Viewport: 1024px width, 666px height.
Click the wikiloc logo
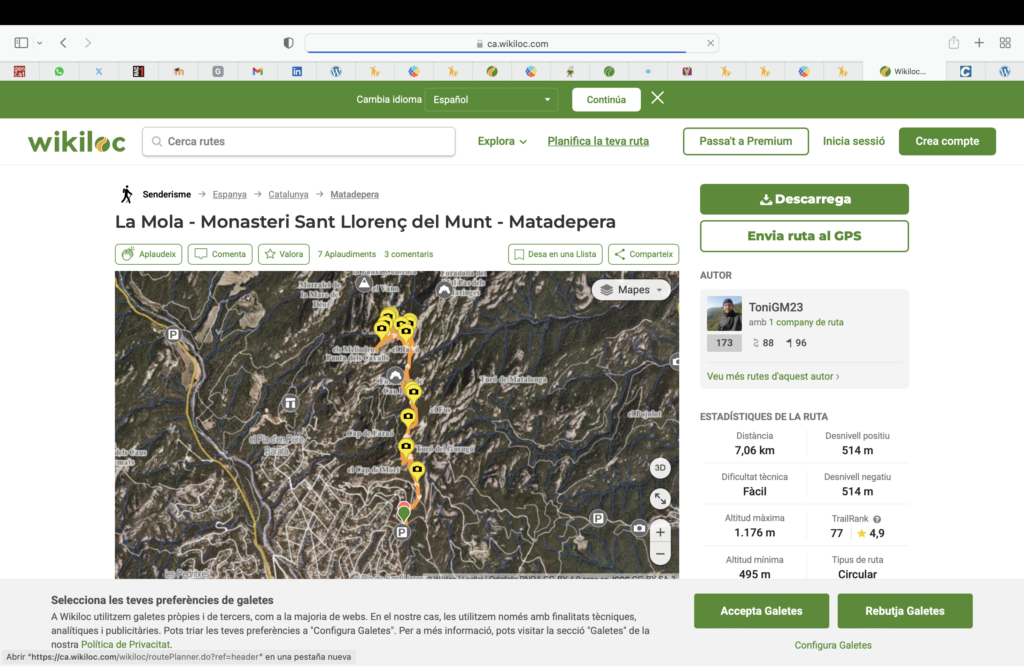point(76,142)
